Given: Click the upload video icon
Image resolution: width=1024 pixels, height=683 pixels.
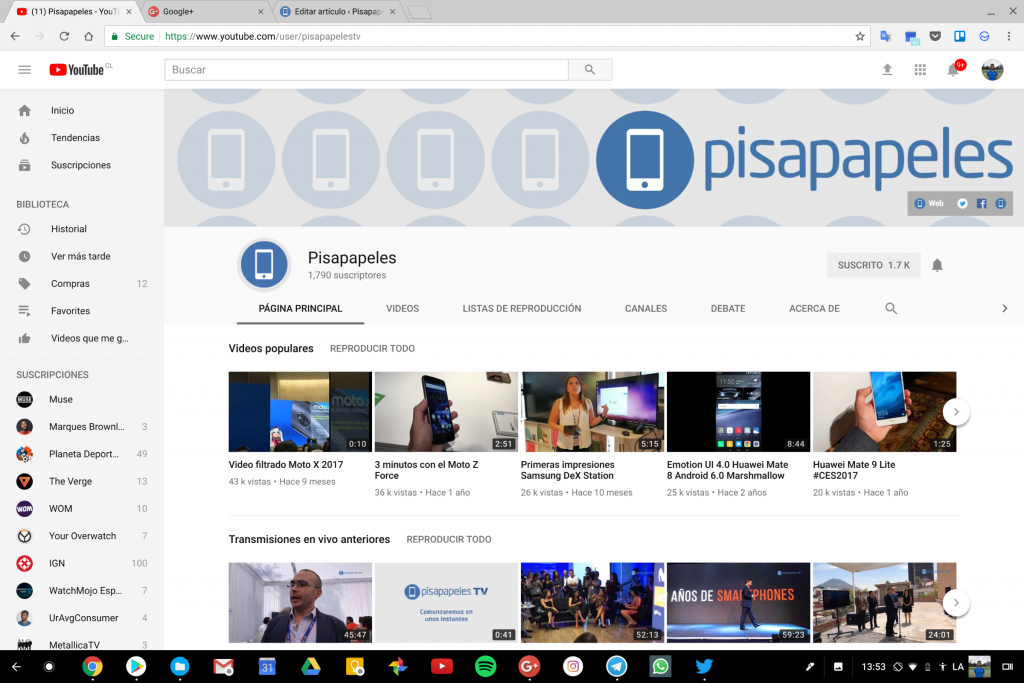Looking at the screenshot, I should point(887,69).
